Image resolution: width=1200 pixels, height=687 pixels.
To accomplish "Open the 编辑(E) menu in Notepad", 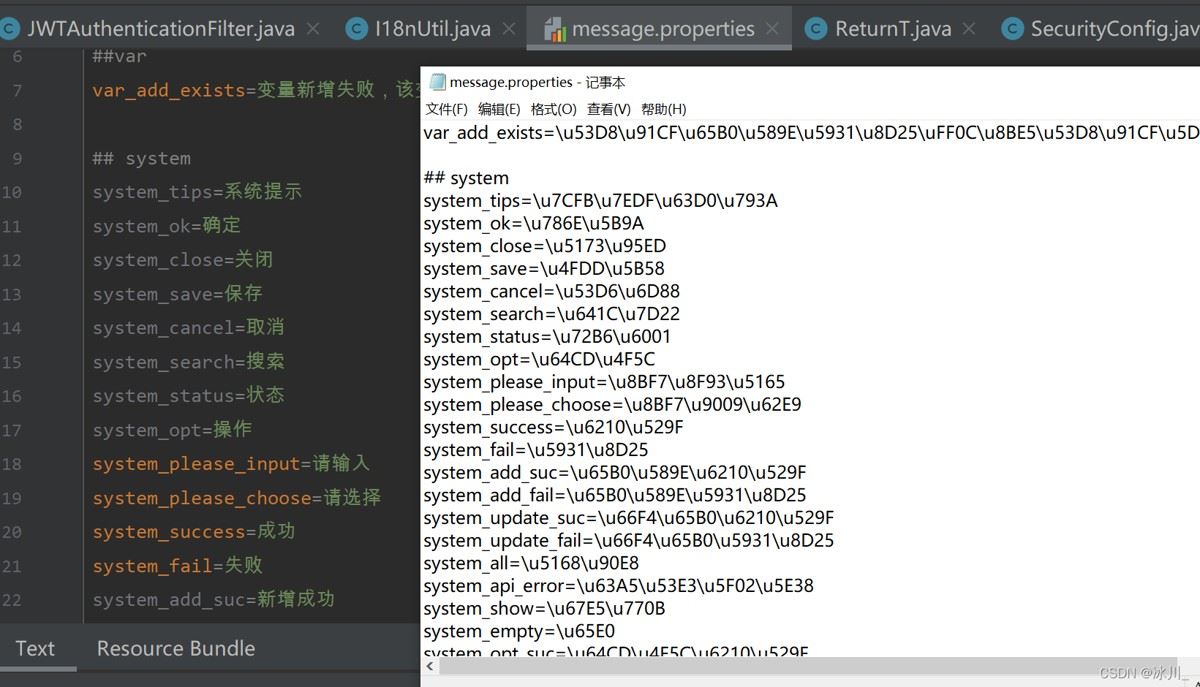I will pos(499,109).
